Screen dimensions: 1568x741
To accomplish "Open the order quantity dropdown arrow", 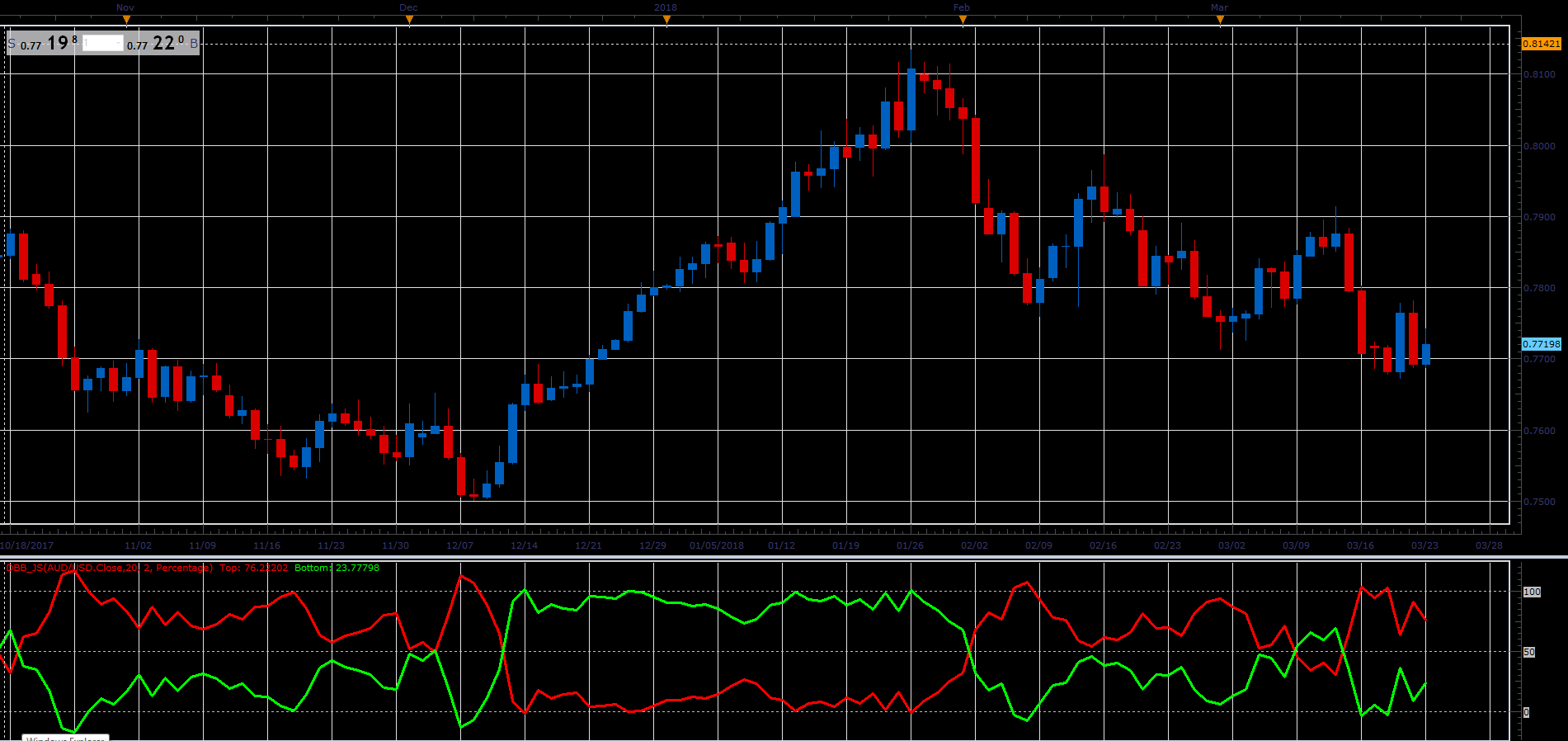I will [x=119, y=43].
